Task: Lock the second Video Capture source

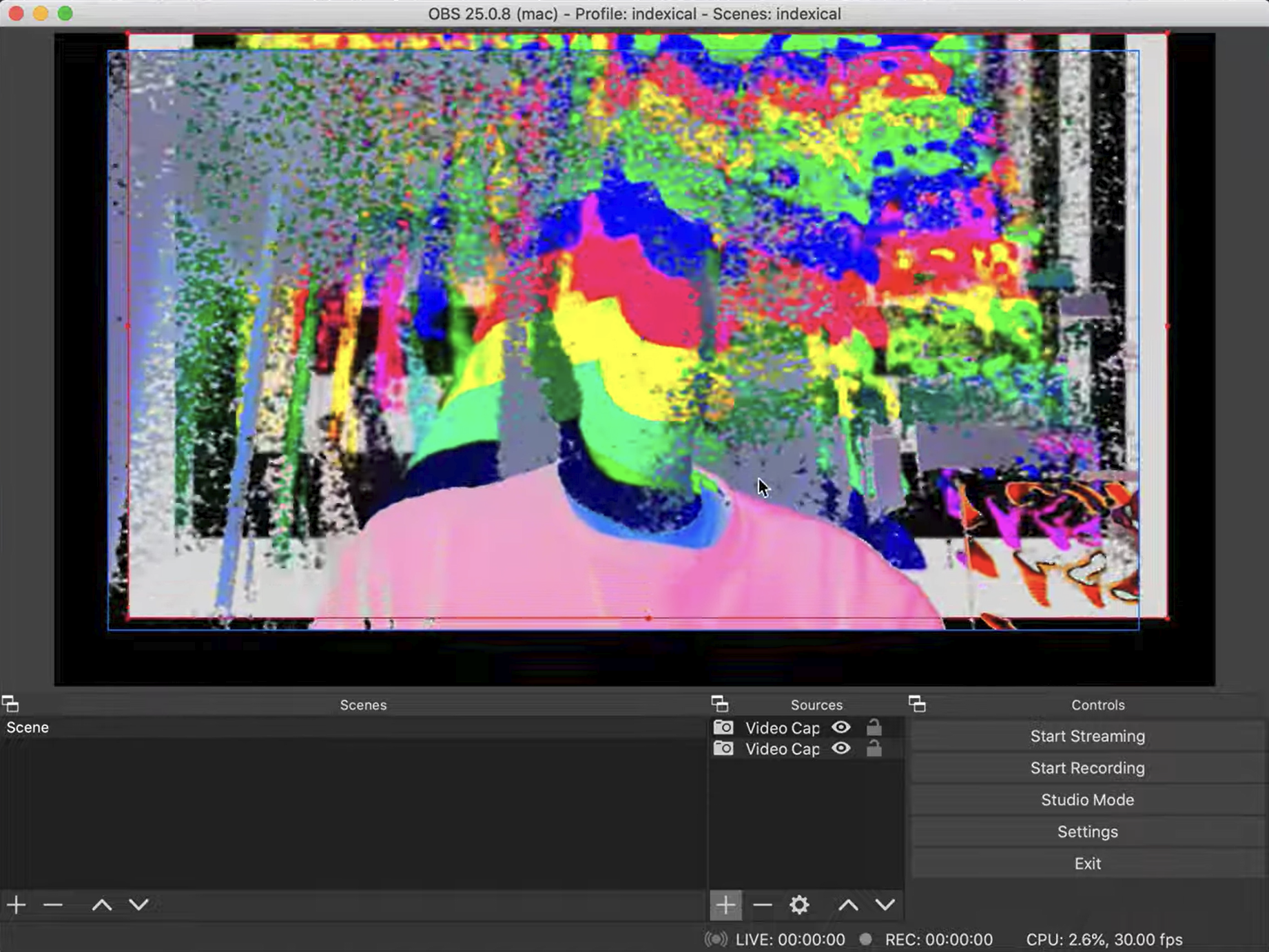Action: pyautogui.click(x=874, y=749)
